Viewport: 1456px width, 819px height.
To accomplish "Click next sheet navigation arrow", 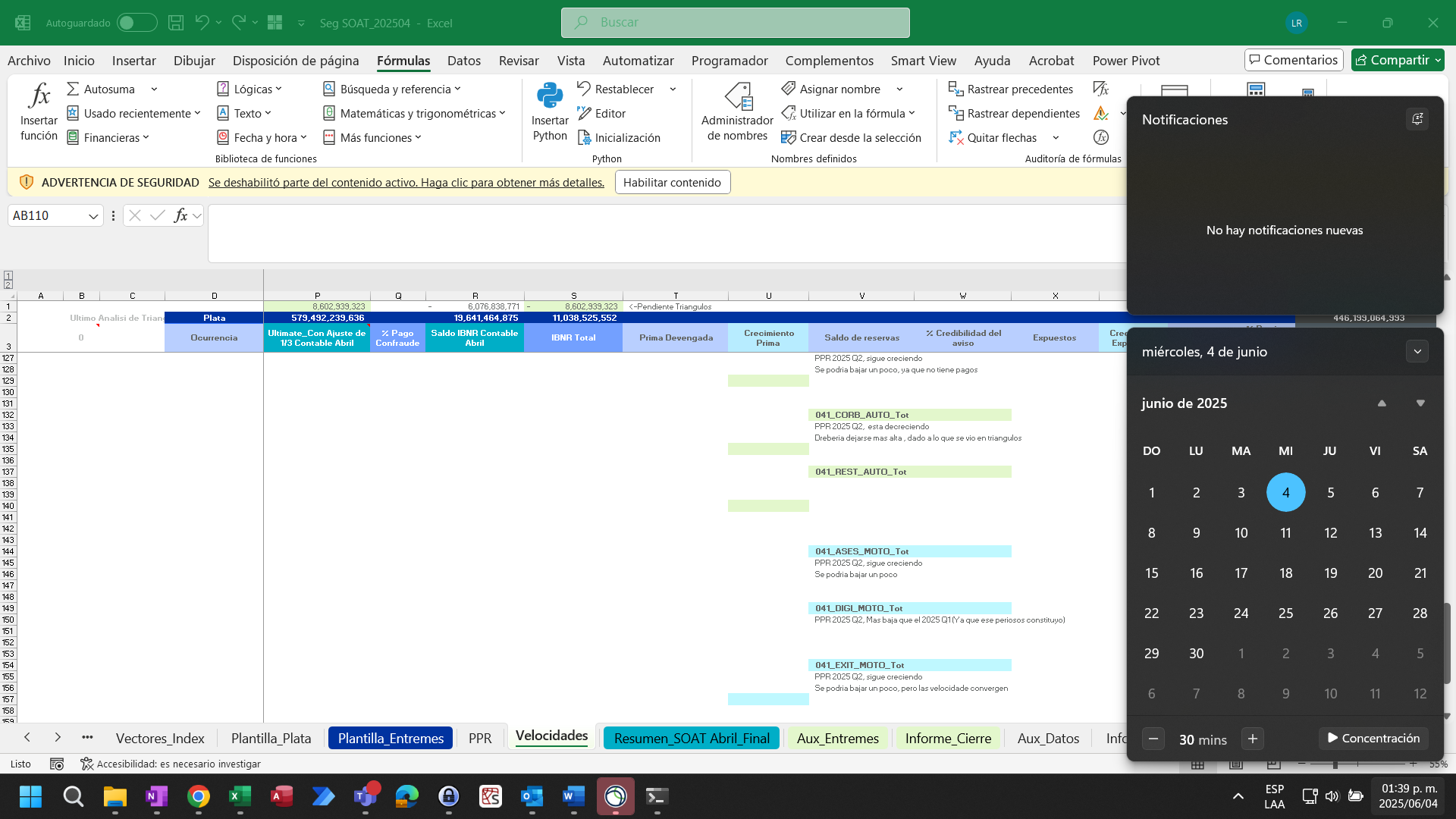I will click(58, 737).
